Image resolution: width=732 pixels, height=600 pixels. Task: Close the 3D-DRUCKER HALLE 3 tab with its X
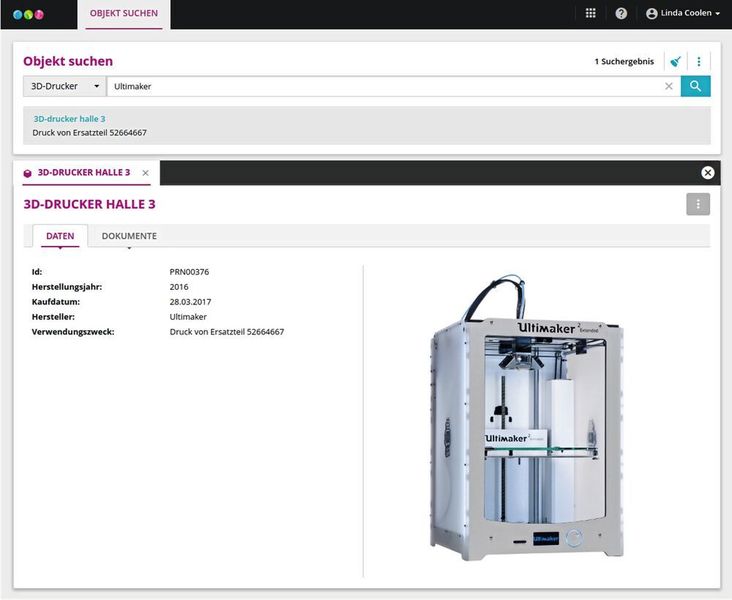pos(146,173)
